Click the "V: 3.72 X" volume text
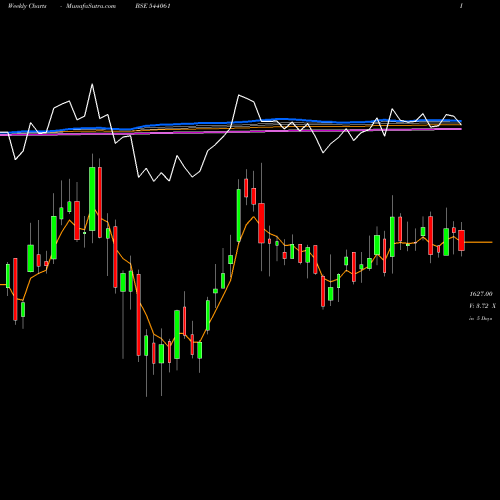 click(x=482, y=306)
